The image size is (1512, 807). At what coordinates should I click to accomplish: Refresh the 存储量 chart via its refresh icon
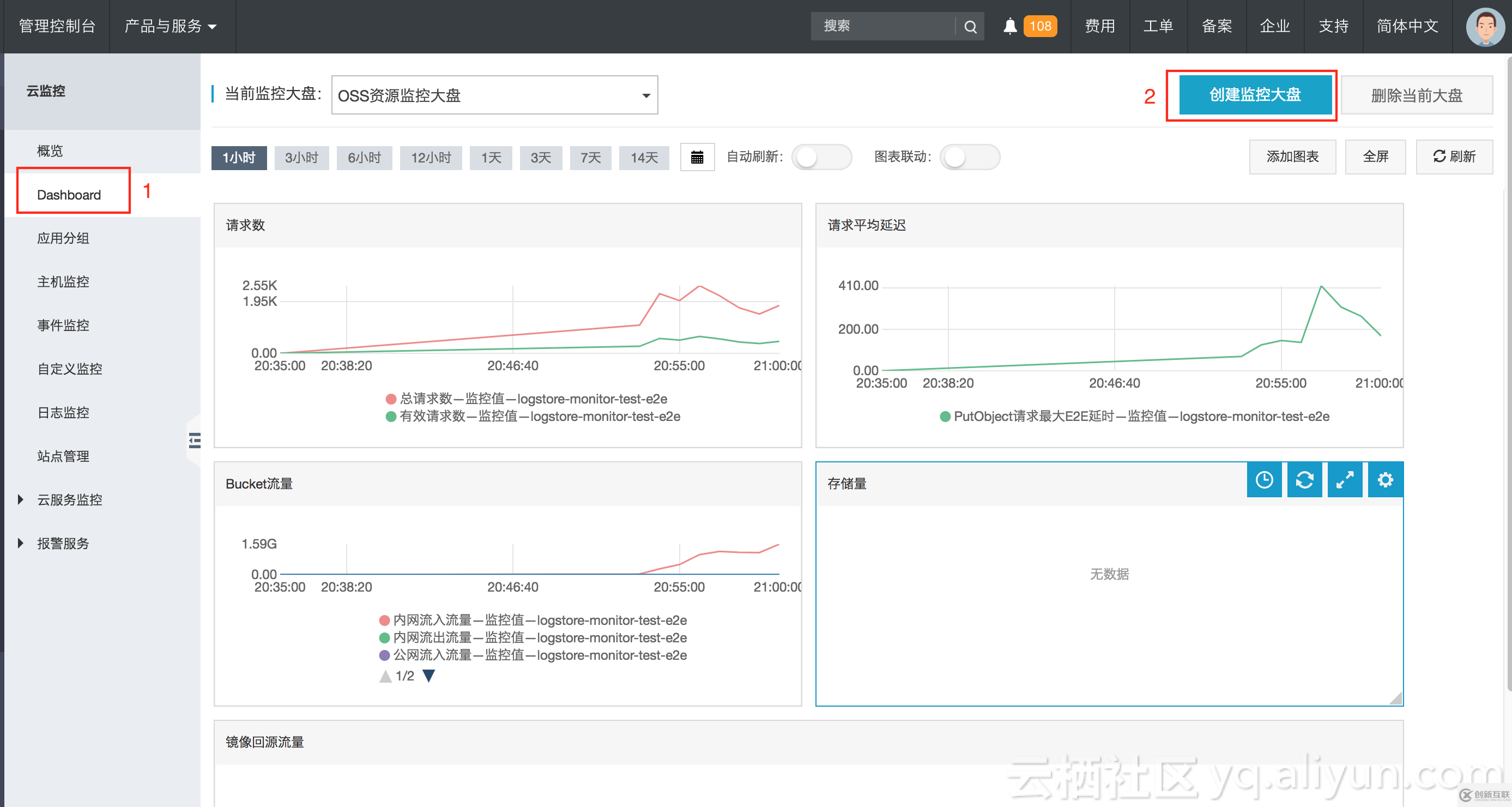click(x=1304, y=480)
